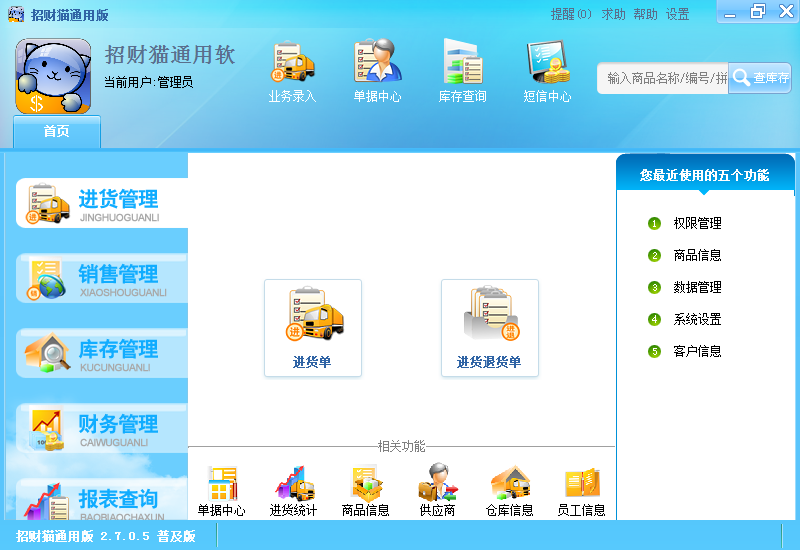The image size is (800, 550).
Task: Open 业务录入 truck icon in top toolbar
Action: click(x=293, y=71)
